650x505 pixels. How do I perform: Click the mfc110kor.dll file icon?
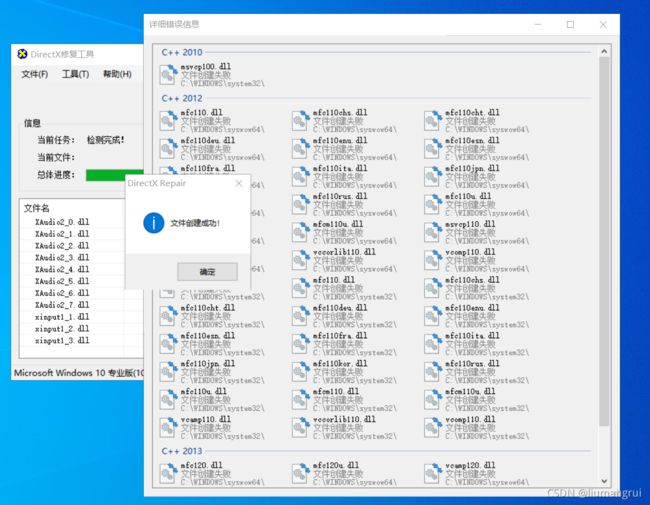click(x=301, y=371)
